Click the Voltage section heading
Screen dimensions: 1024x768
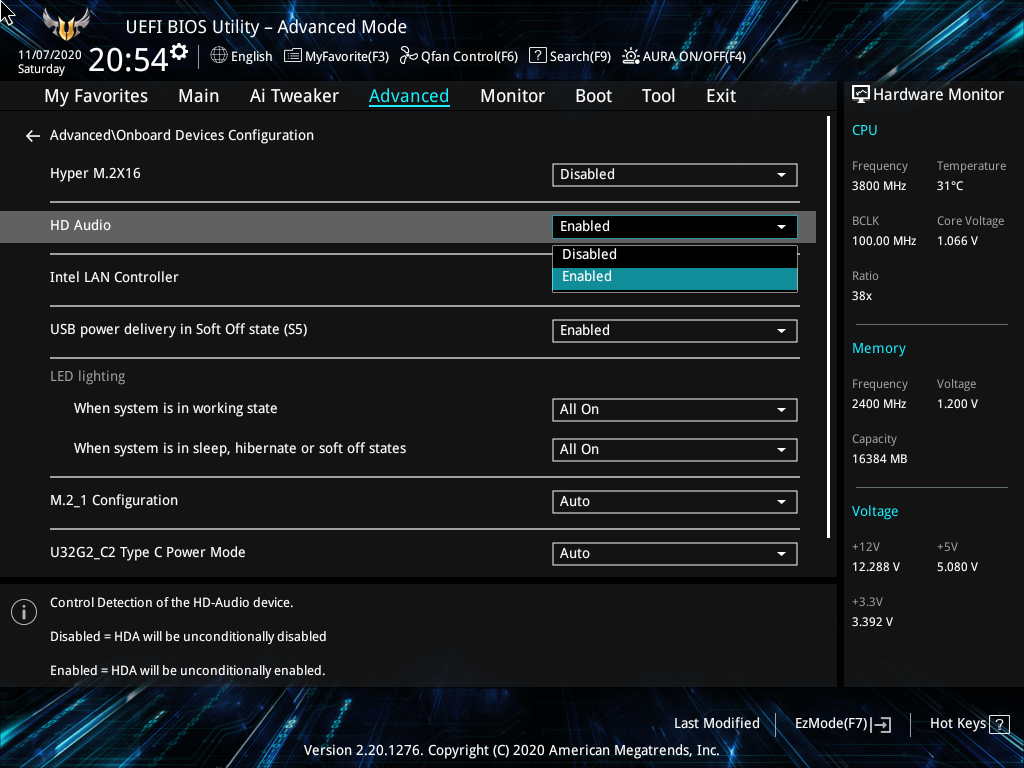pyautogui.click(x=874, y=511)
